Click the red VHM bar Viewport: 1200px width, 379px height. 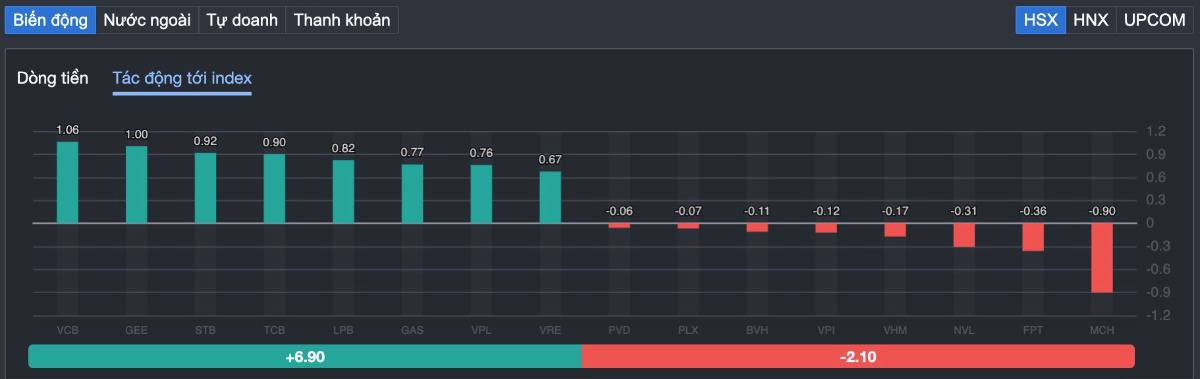tap(895, 230)
